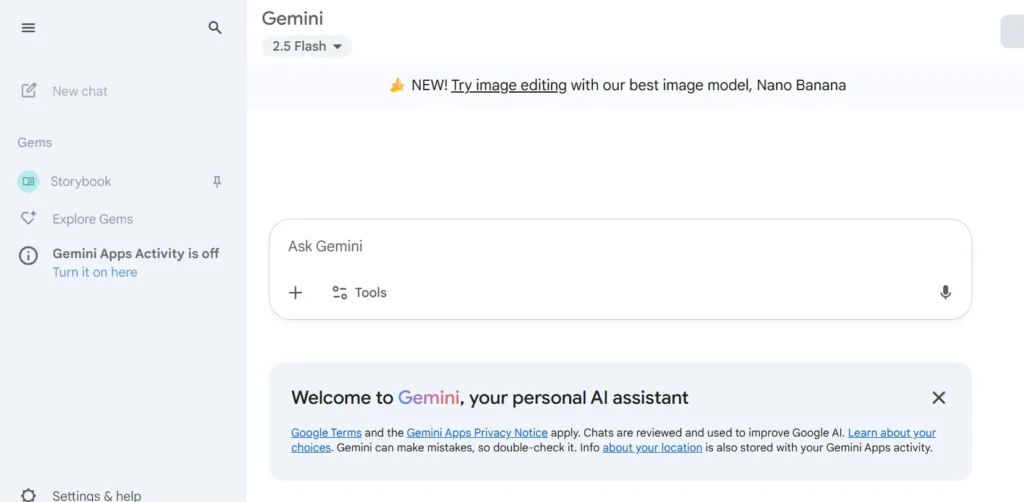Image resolution: width=1024 pixels, height=502 pixels.
Task: Activate the microphone voice input icon
Action: pos(945,292)
